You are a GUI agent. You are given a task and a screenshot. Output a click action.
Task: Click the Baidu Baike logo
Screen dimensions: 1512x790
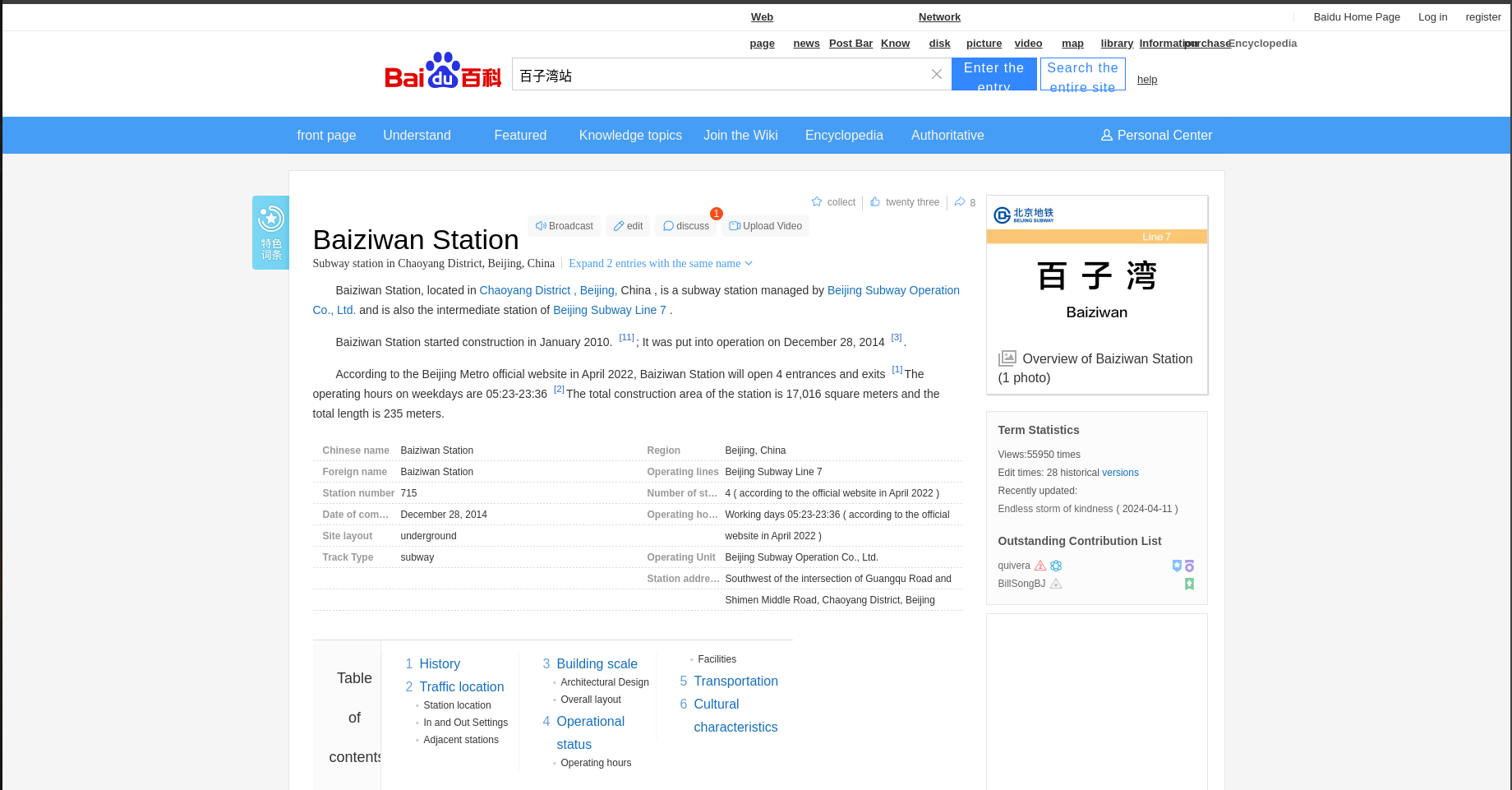443,71
